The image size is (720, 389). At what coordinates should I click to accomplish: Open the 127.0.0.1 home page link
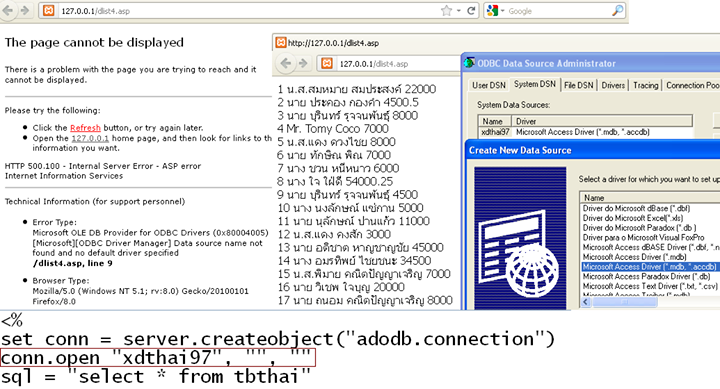(x=90, y=138)
